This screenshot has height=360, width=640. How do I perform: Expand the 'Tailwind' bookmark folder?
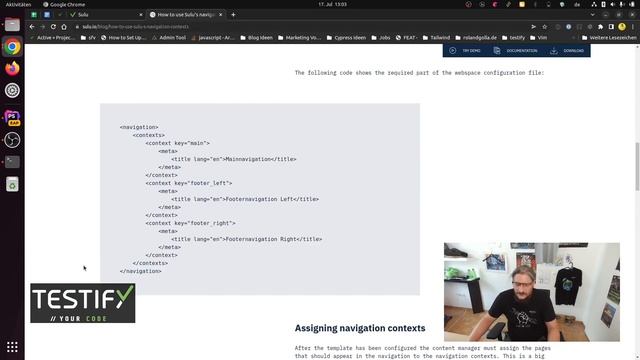pos(436,38)
